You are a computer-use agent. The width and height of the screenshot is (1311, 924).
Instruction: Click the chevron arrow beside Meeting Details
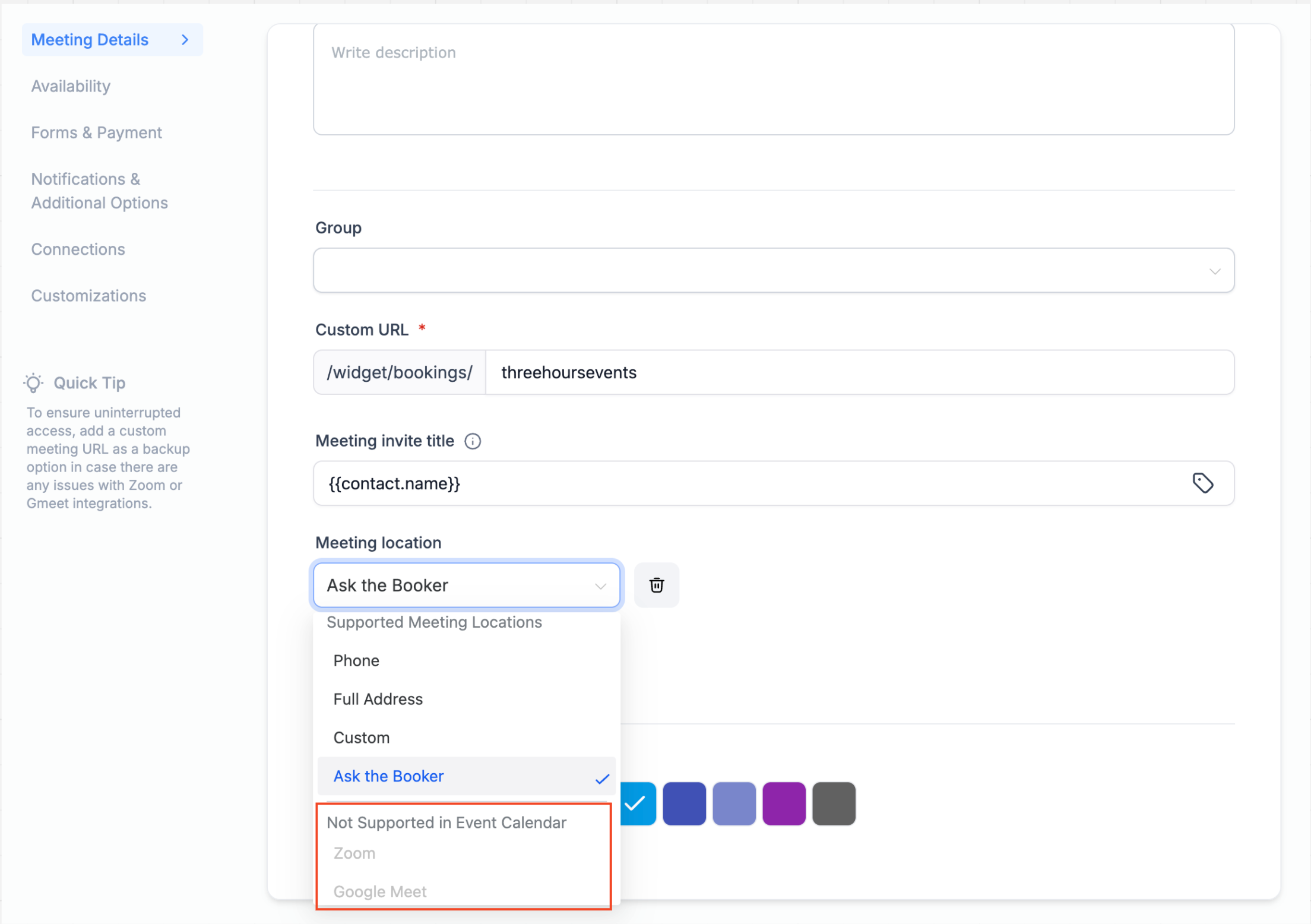coord(185,40)
